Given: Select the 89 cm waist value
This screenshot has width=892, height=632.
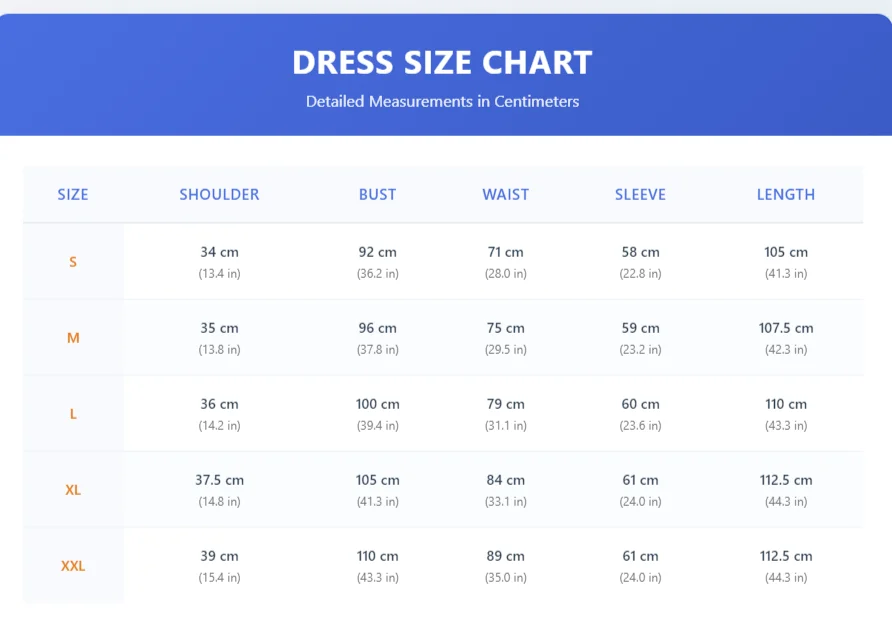Looking at the screenshot, I should [x=505, y=556].
